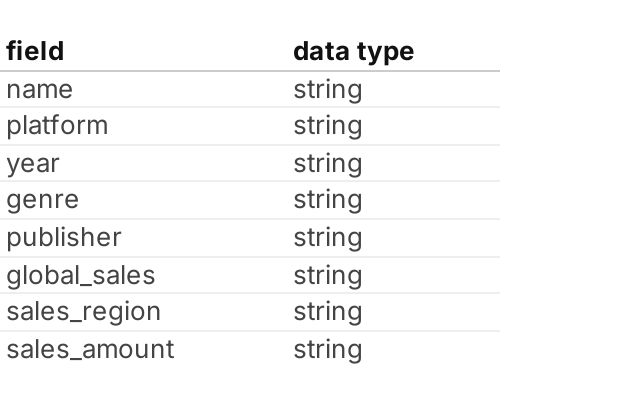Click the 'year' field entry
This screenshot has width=640, height=400.
click(x=33, y=163)
